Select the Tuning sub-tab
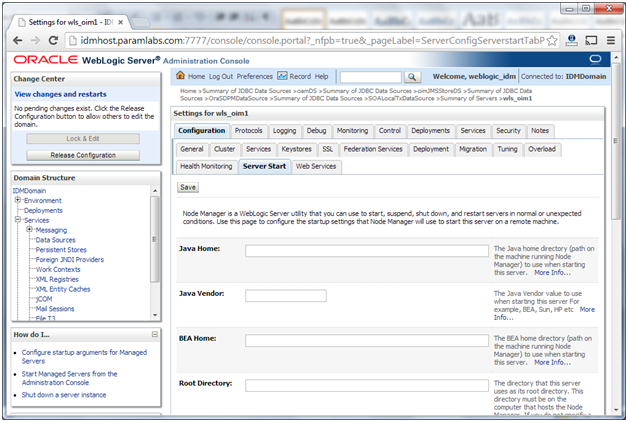 [507, 149]
